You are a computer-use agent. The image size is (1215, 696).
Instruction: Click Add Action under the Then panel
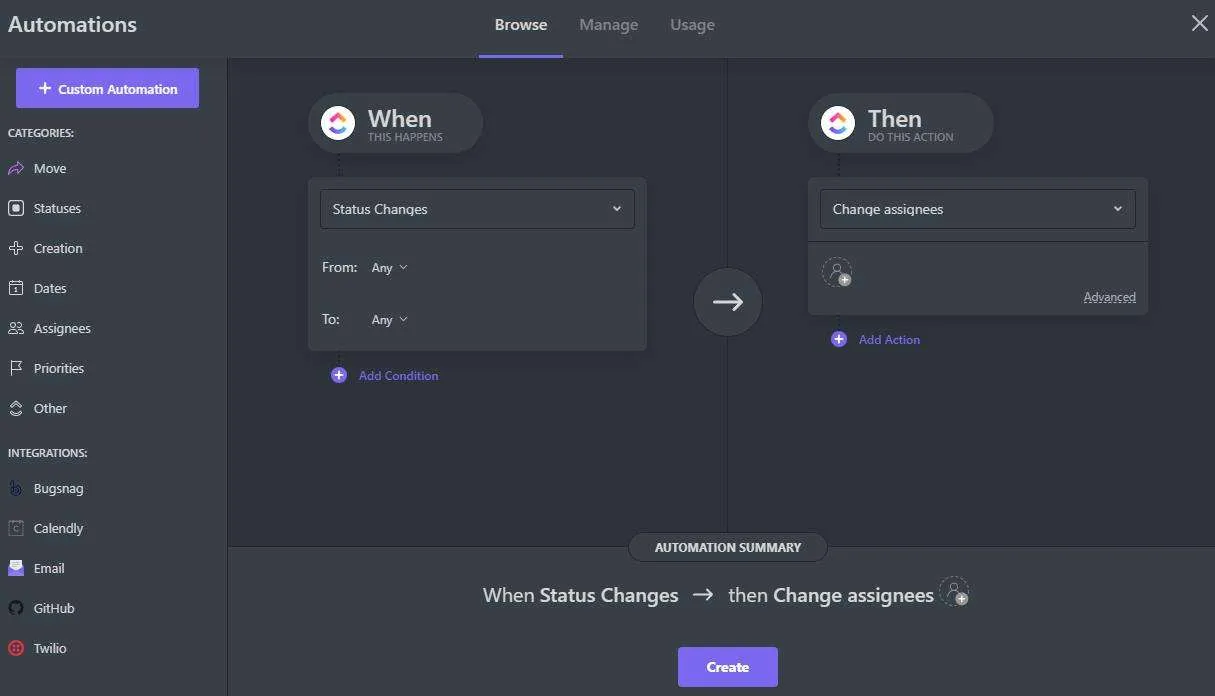click(876, 340)
